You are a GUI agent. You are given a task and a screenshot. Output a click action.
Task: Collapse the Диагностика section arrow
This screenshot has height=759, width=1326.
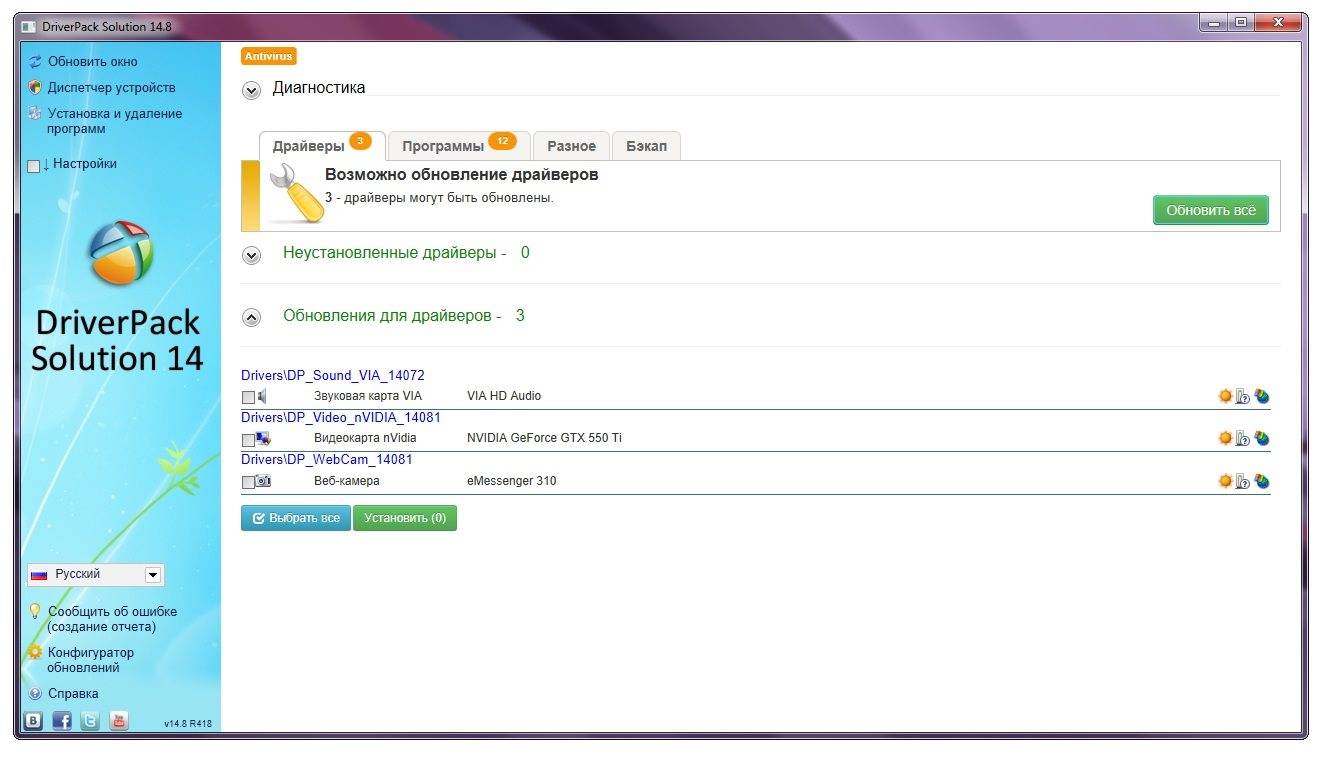(x=252, y=90)
